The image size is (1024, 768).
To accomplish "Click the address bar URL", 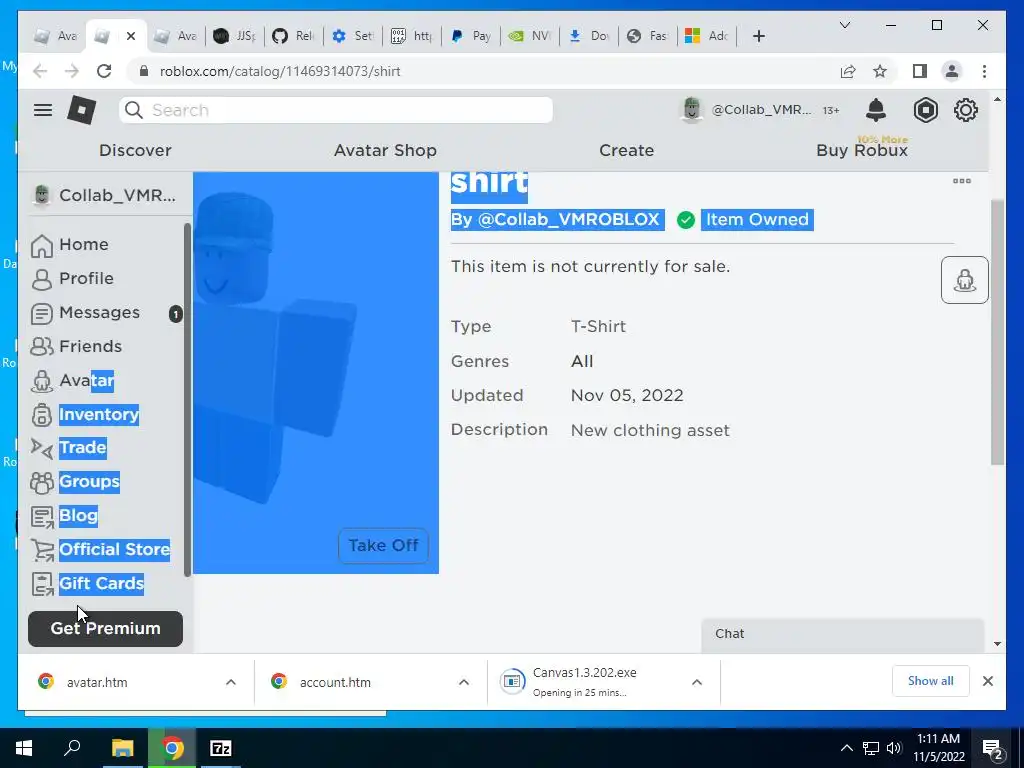I will [x=280, y=71].
